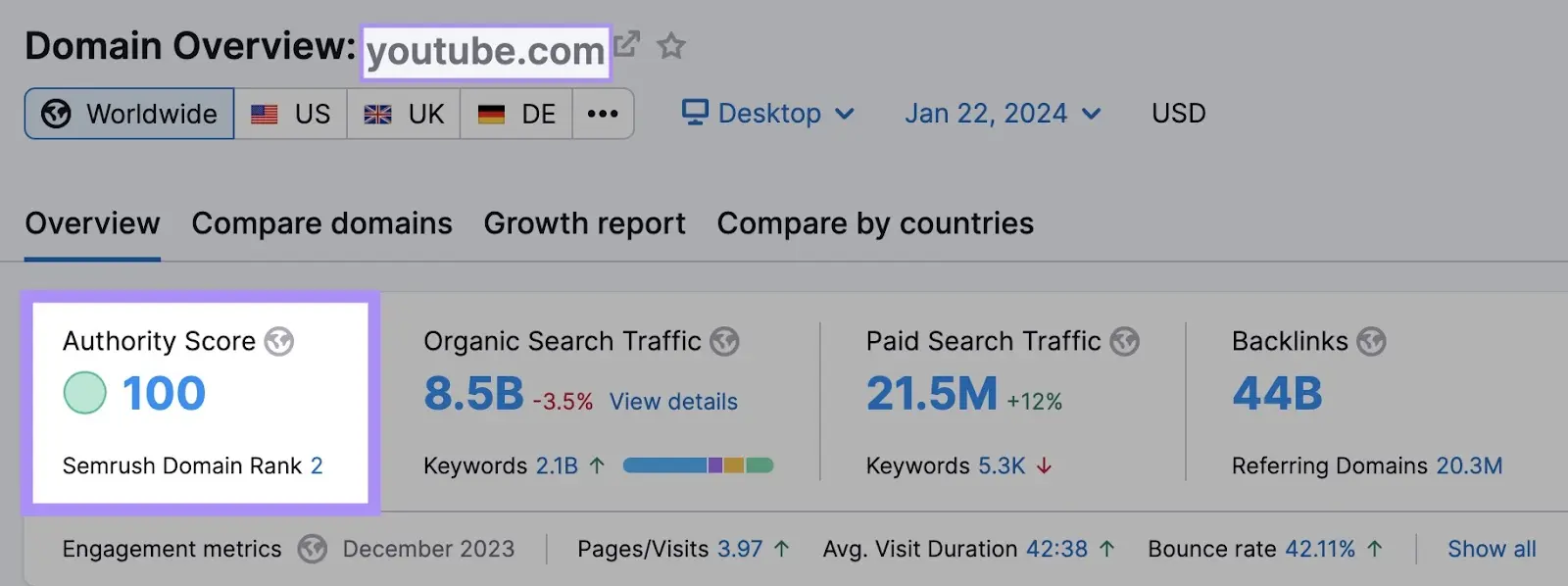Click the US flag icon
Viewport: 1568px width, 586px height.
[264, 115]
